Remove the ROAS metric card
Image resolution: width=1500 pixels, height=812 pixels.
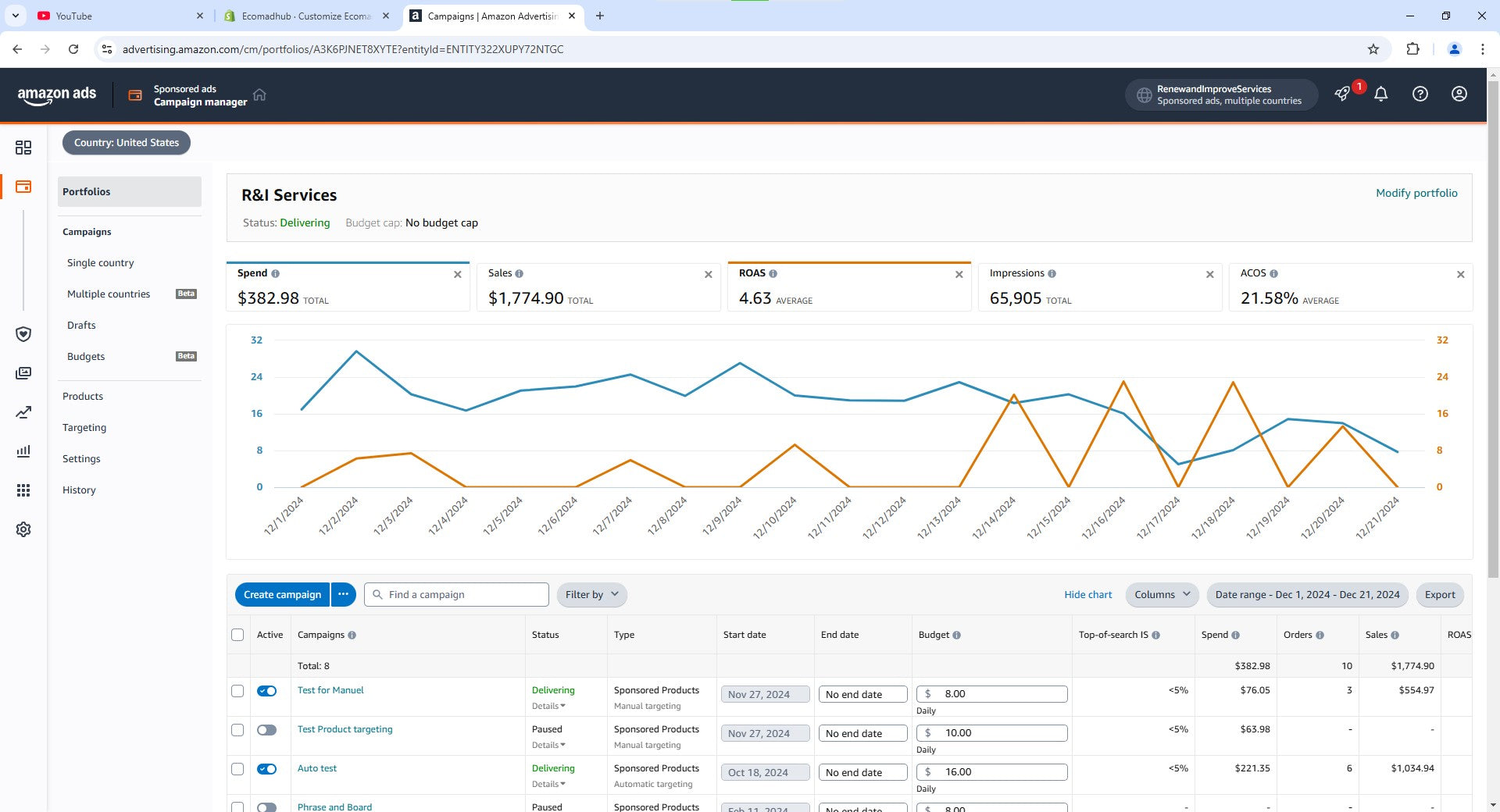(959, 275)
